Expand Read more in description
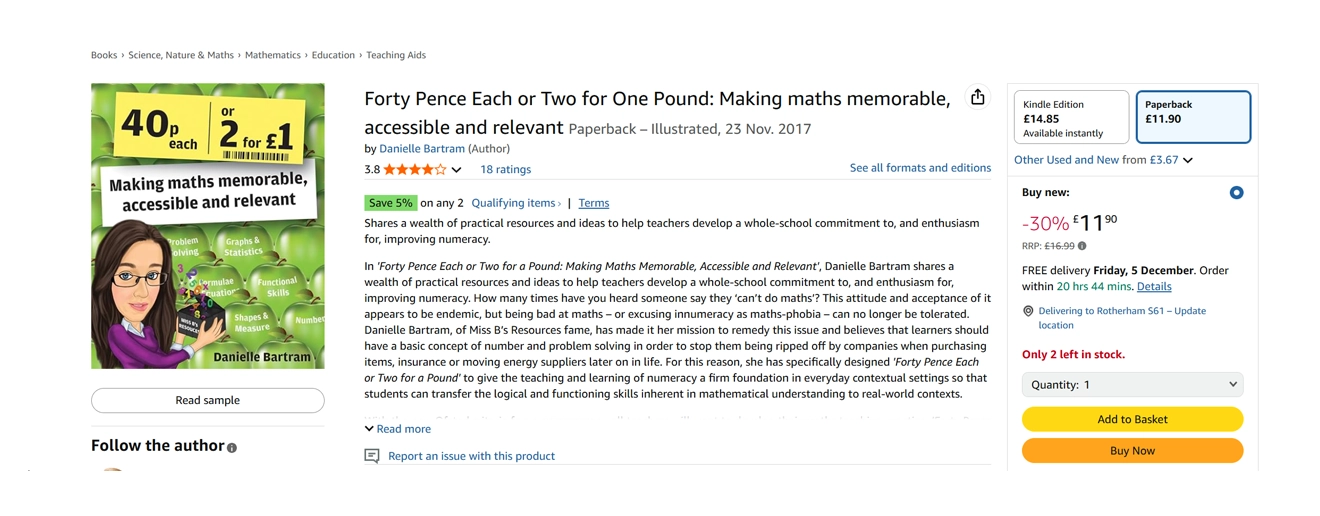1320x516 pixels. pyautogui.click(x=398, y=429)
